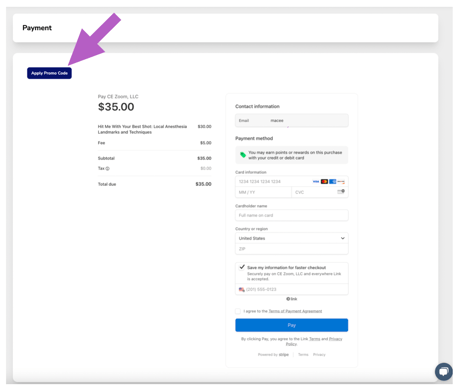The width and height of the screenshot is (462, 391).
Task: Click the Mastercard logo
Action: (324, 182)
